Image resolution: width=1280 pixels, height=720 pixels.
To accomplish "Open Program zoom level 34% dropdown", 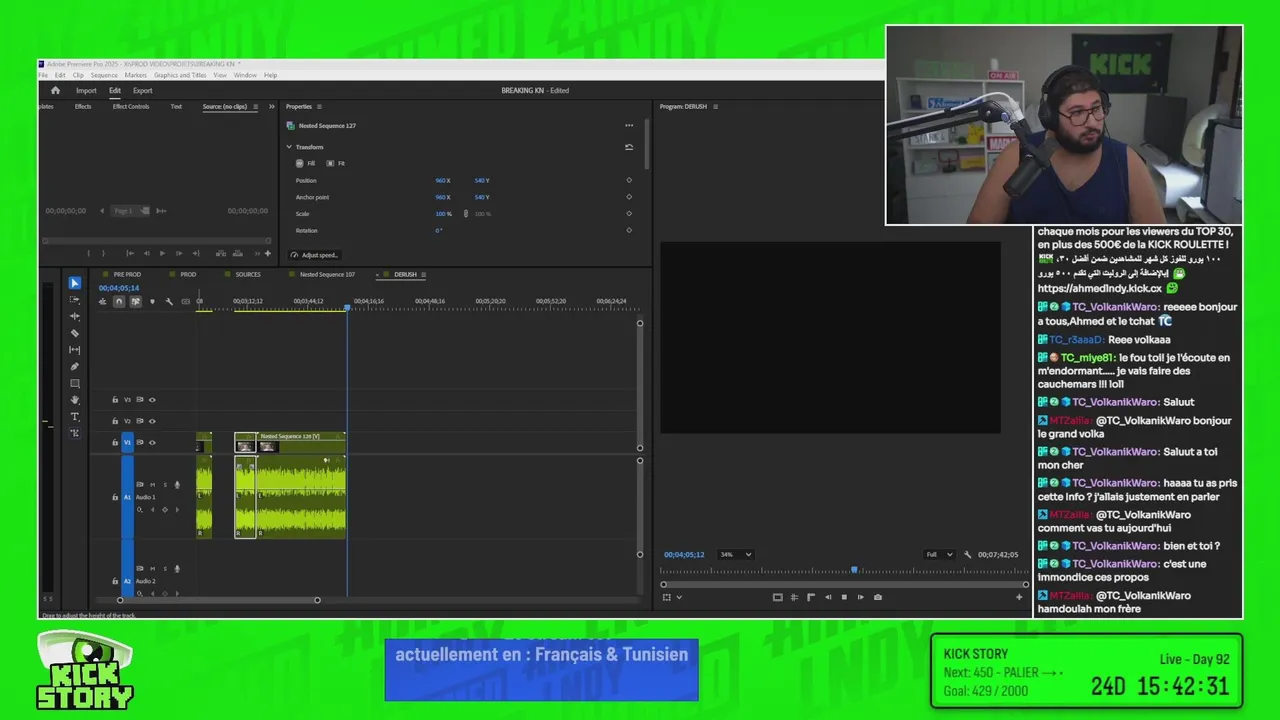I will [x=735, y=554].
